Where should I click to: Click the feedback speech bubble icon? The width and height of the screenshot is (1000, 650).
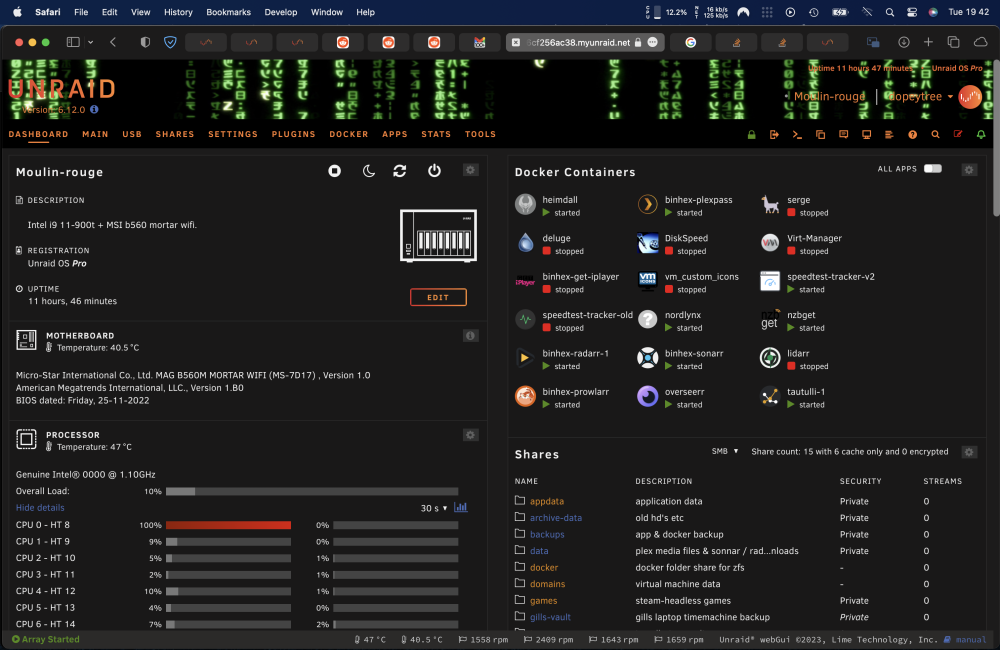click(x=843, y=135)
